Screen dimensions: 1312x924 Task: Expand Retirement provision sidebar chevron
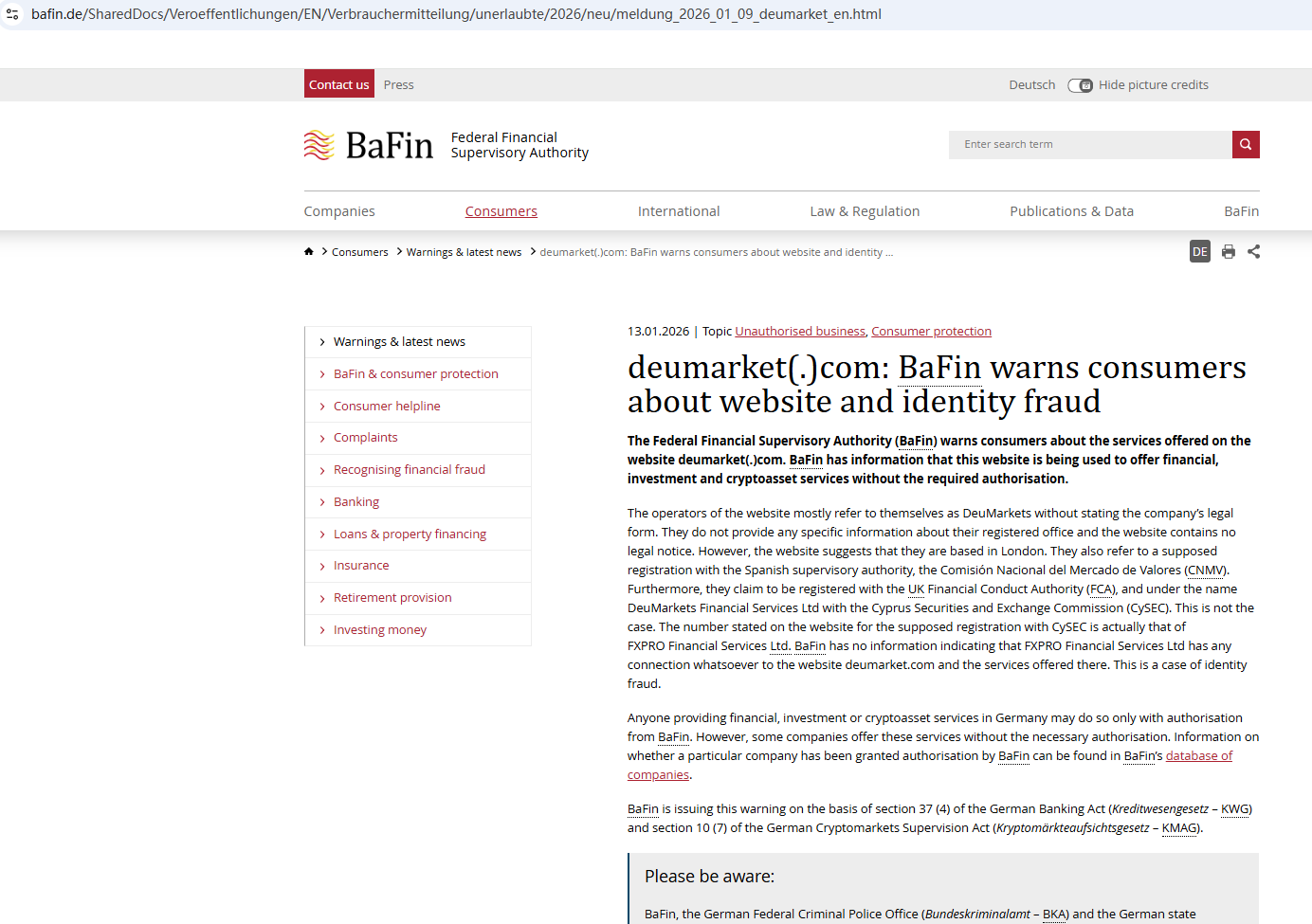(322, 598)
